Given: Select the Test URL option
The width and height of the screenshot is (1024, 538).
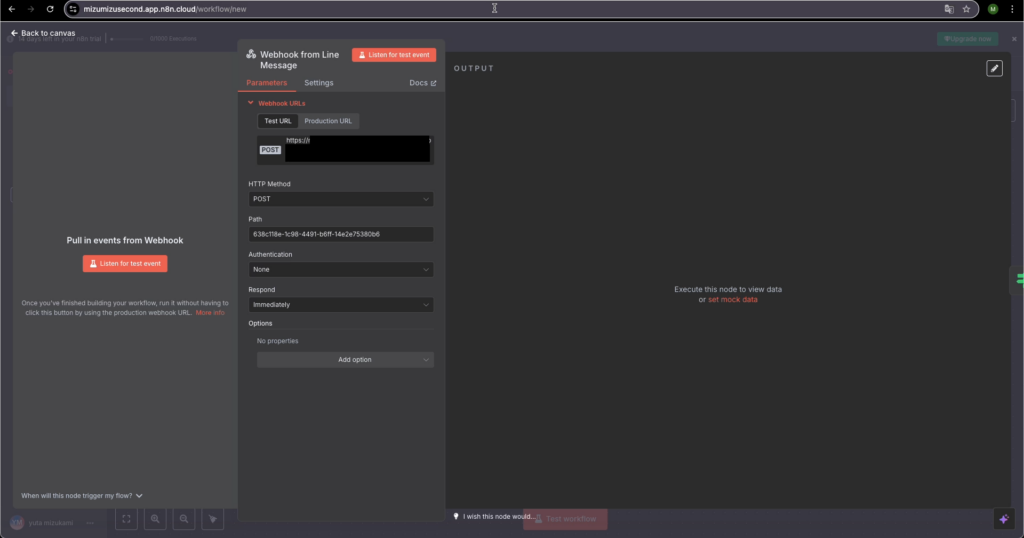Looking at the screenshot, I should [278, 121].
